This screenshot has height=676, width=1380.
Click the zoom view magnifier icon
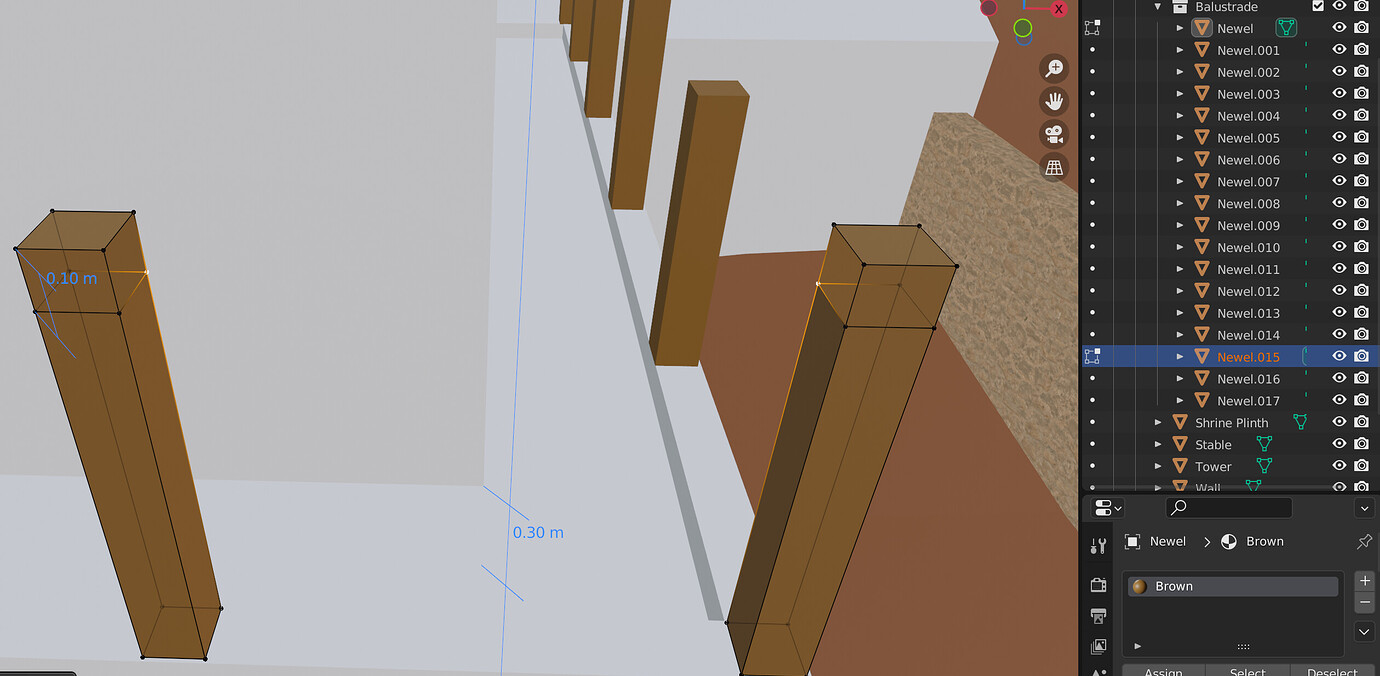[1054, 68]
